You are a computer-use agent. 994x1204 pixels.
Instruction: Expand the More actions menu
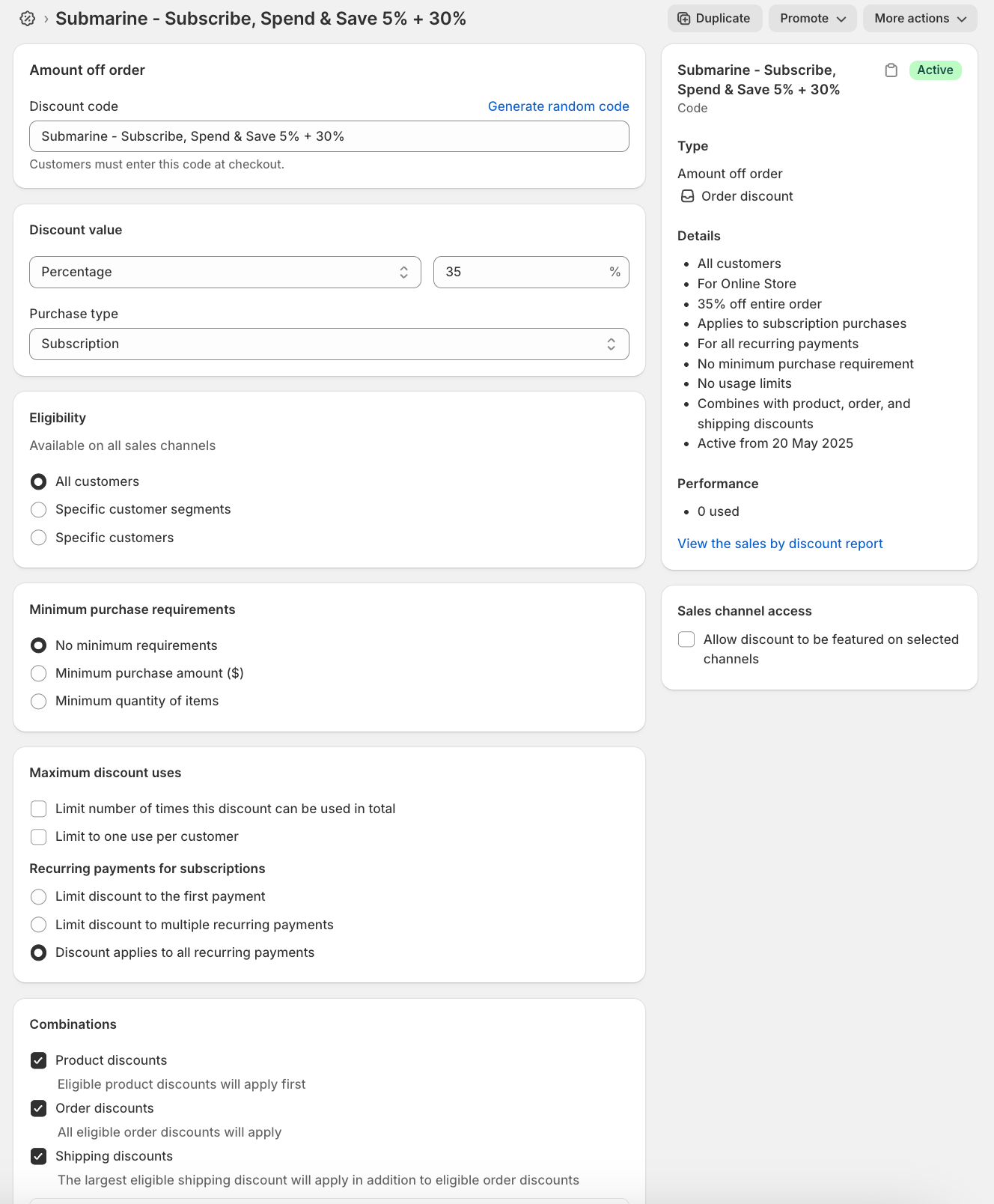[x=919, y=19]
